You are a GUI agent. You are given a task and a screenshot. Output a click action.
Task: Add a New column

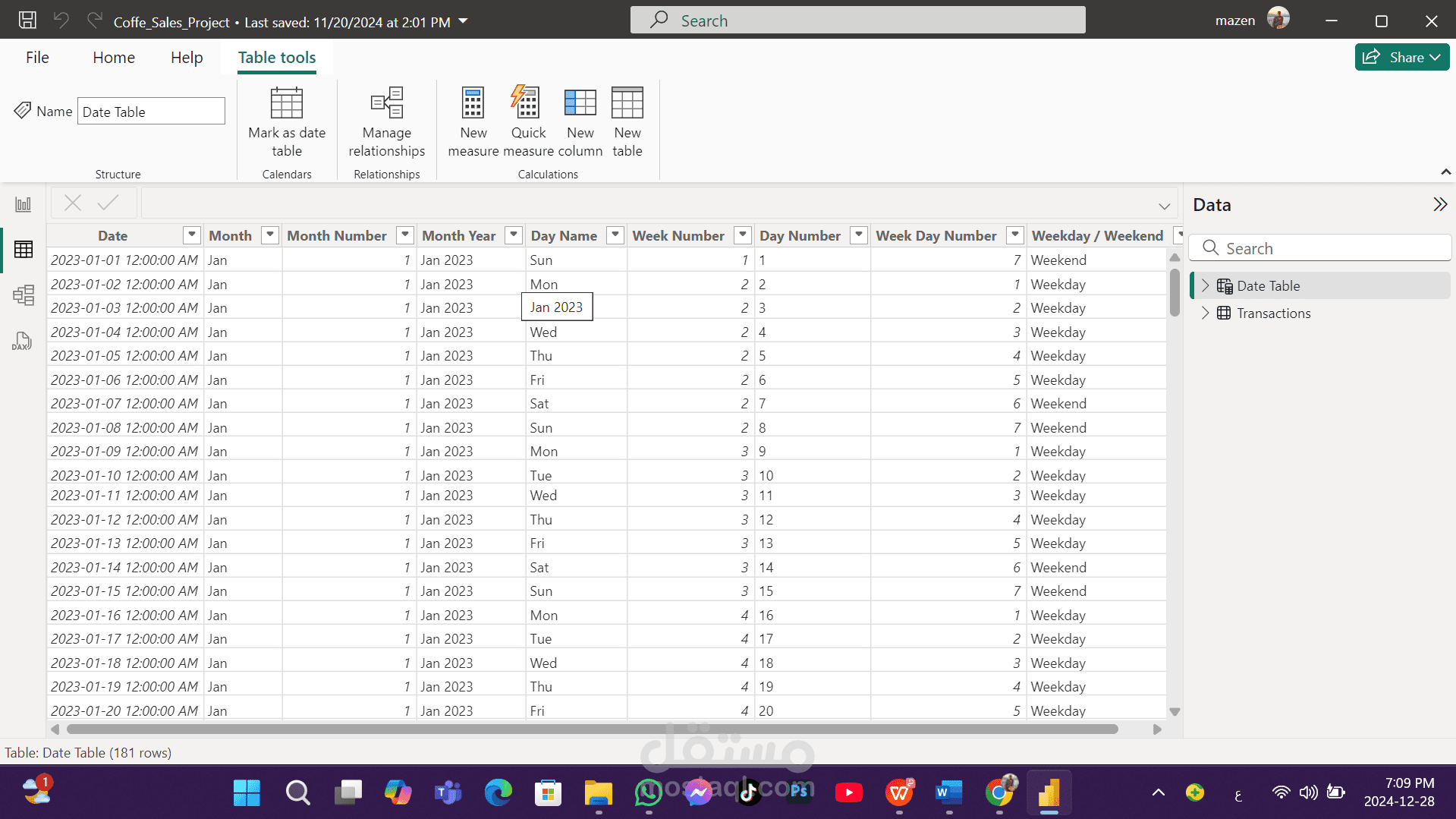pos(580,121)
